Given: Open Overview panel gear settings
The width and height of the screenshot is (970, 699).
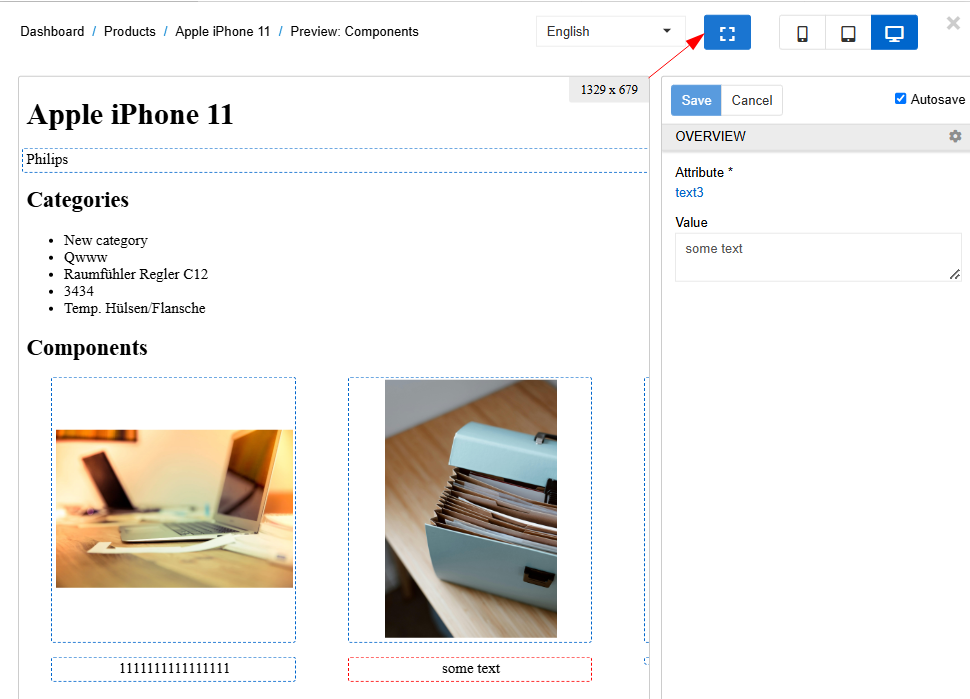Looking at the screenshot, I should 955,136.
